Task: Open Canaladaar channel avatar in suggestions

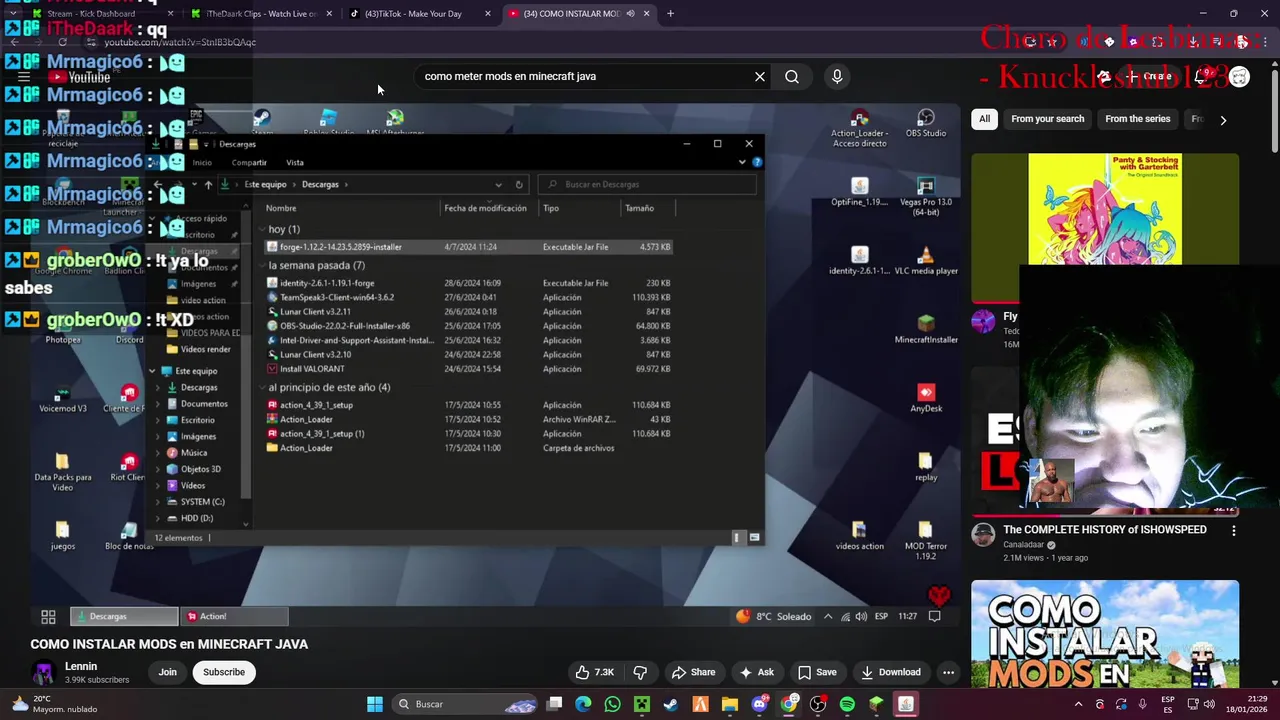Action: click(x=983, y=534)
